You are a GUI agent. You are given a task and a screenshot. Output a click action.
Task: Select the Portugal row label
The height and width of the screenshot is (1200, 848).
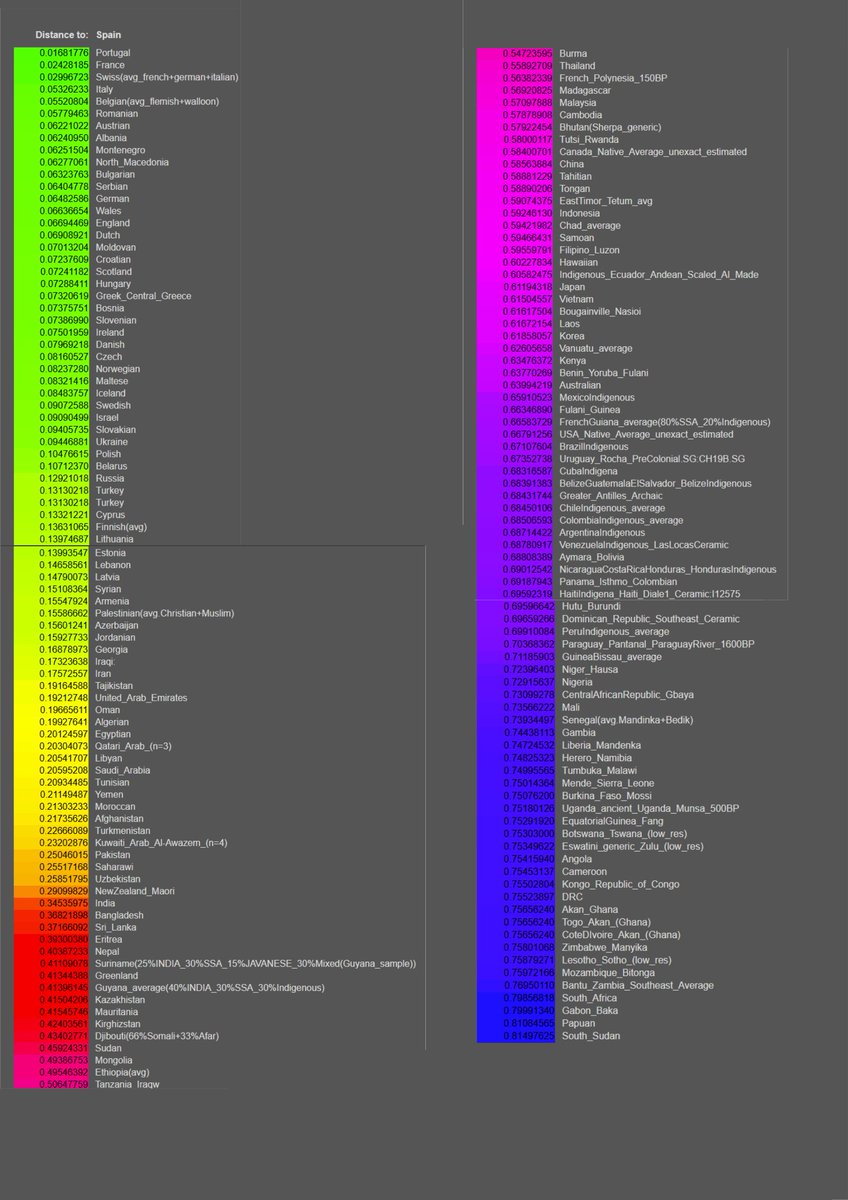click(x=113, y=53)
